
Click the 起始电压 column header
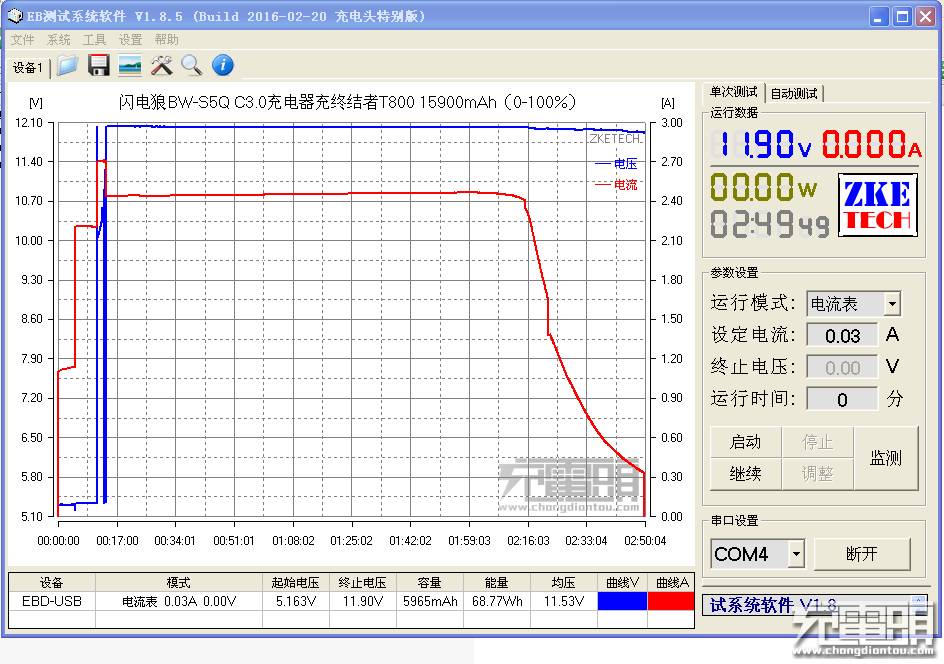[296, 583]
